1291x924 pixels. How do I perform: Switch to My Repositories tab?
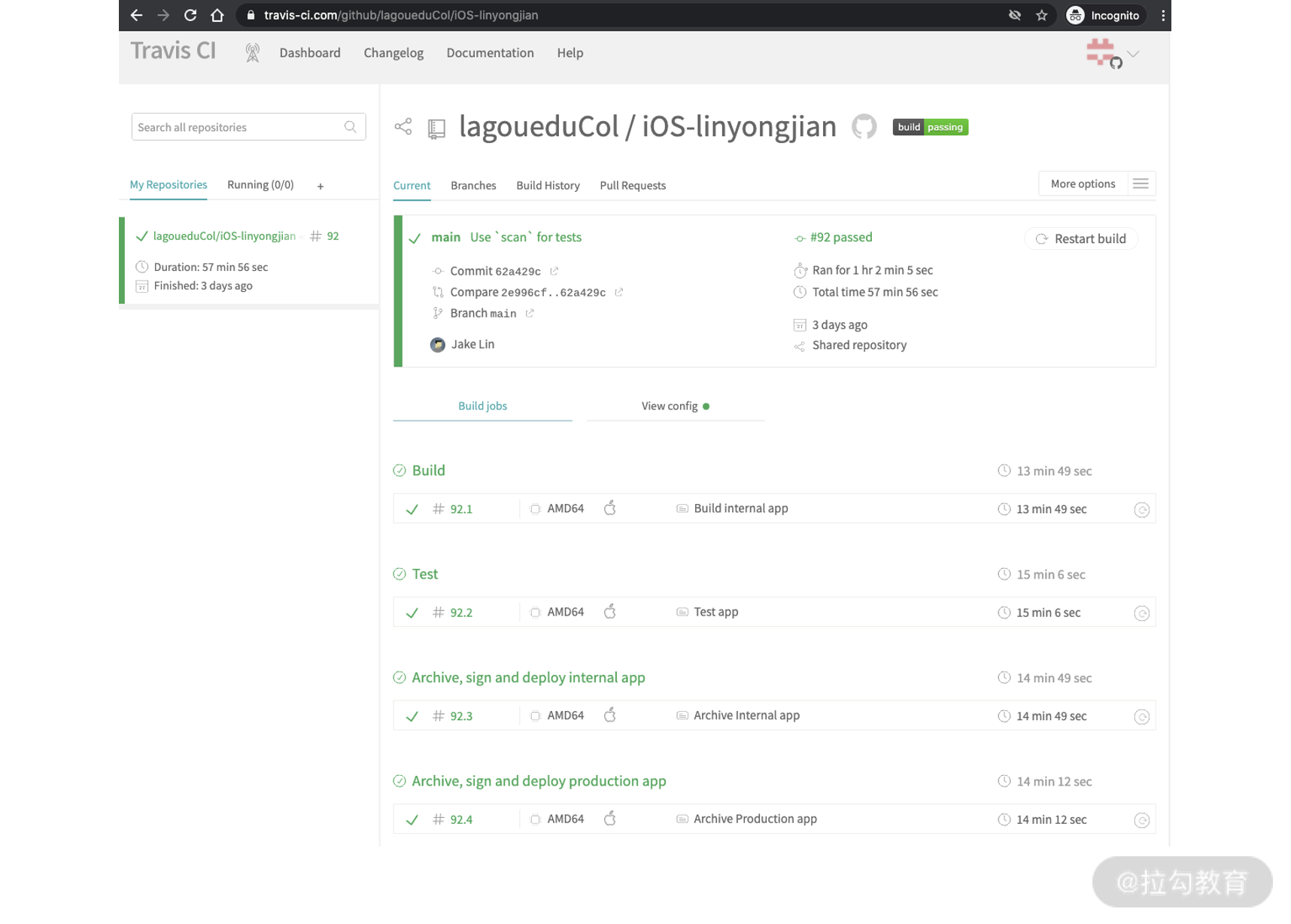pos(169,185)
